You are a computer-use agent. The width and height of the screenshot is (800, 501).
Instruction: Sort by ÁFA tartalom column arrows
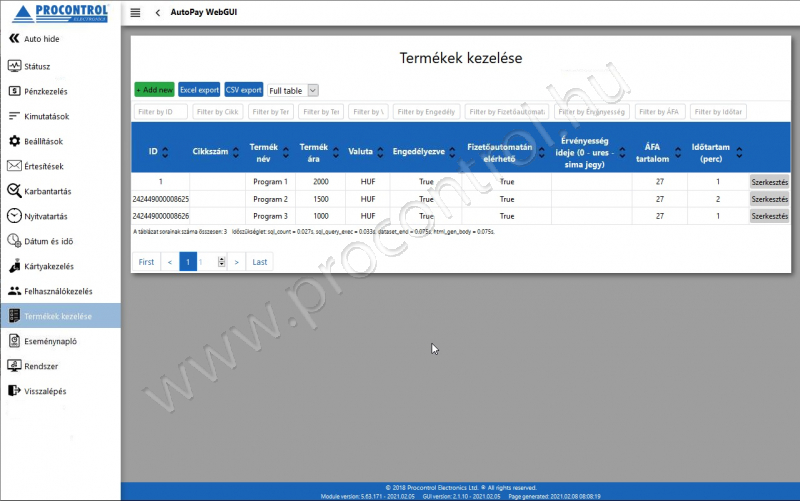[678, 152]
